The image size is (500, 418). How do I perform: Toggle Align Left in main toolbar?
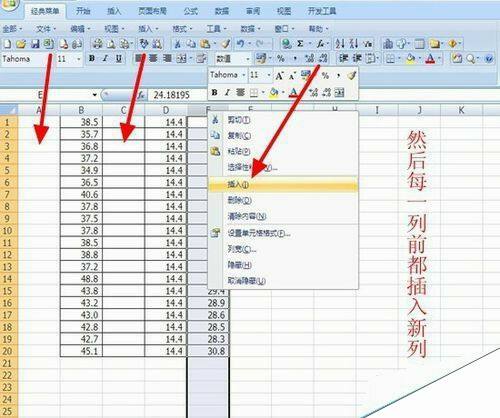pyautogui.click(x=139, y=59)
